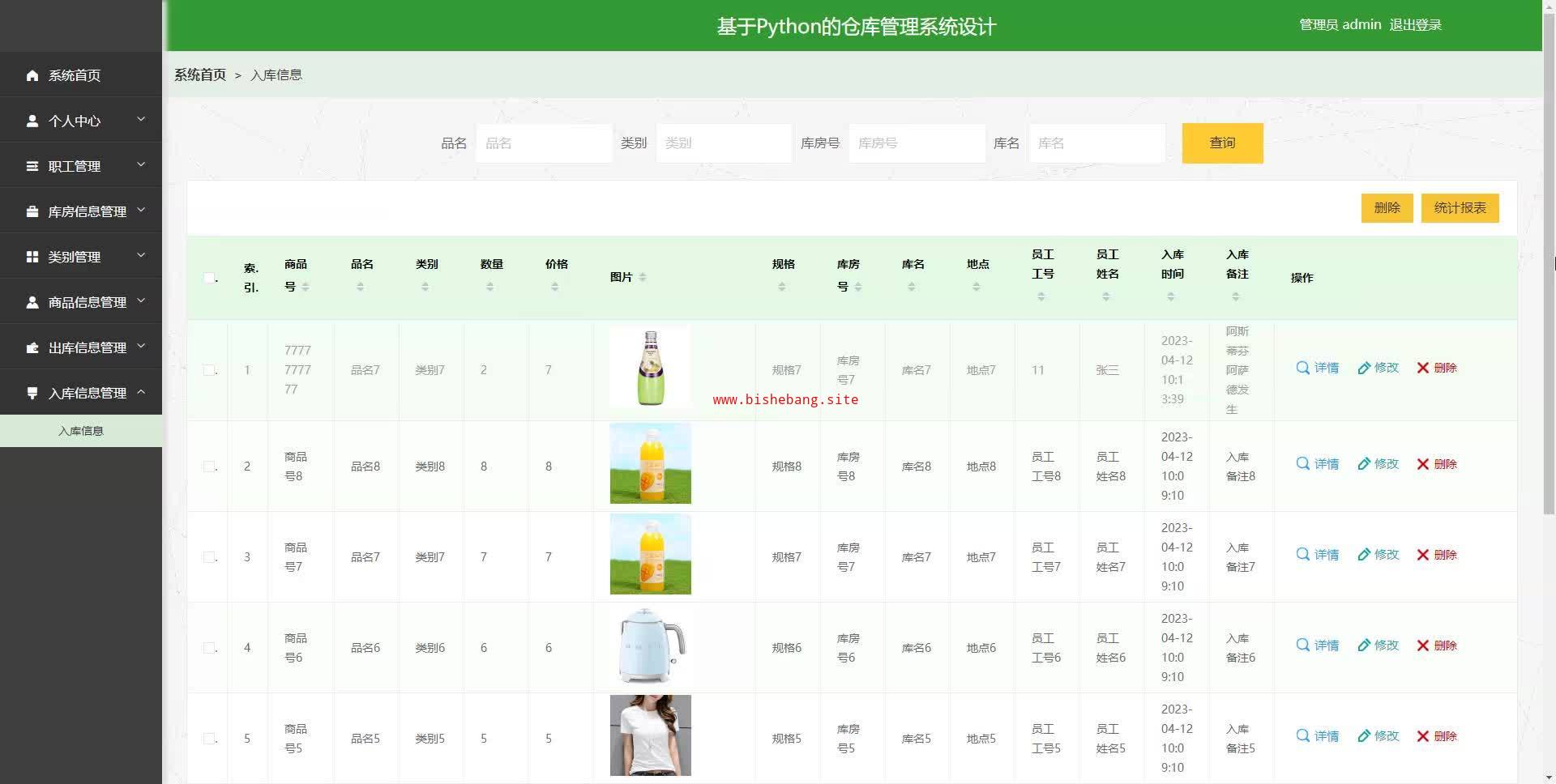Click the briefcase icon beside 库房信息管理
Image resolution: width=1556 pixels, height=784 pixels.
click(32, 211)
